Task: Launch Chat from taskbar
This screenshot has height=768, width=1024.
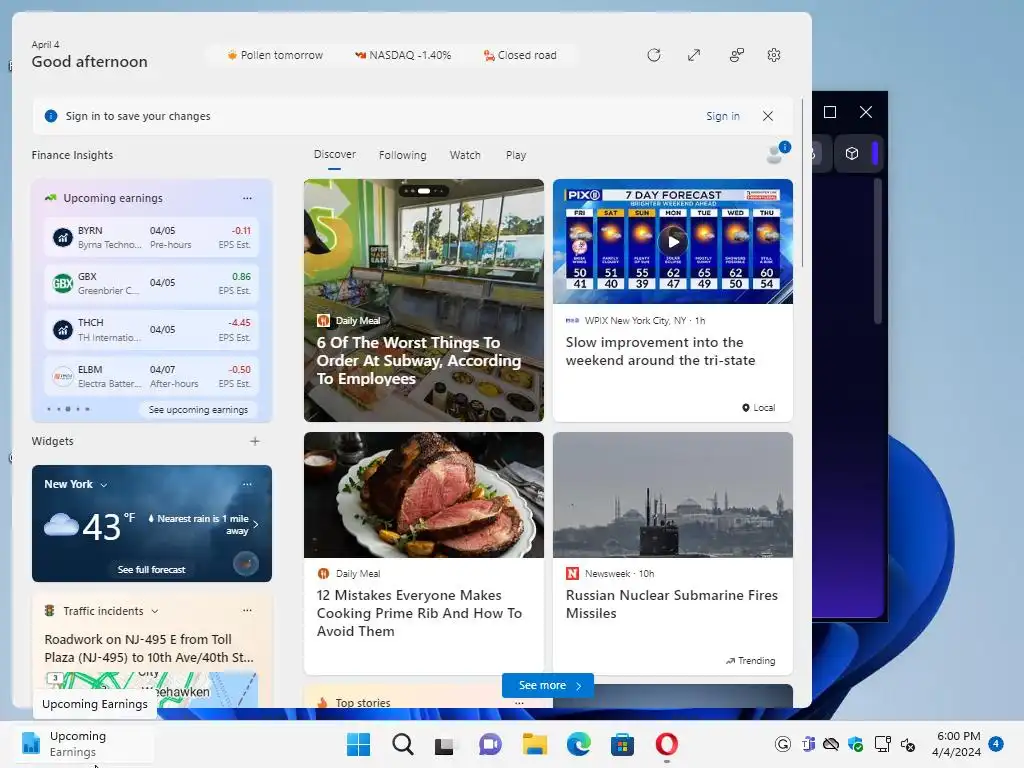Action: (490, 744)
